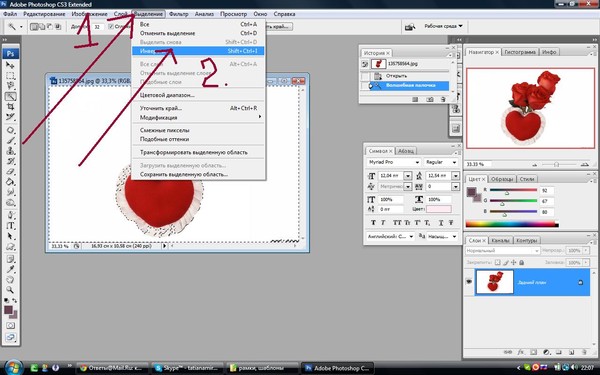
Task: Select the Slice tool
Action: click(10, 117)
